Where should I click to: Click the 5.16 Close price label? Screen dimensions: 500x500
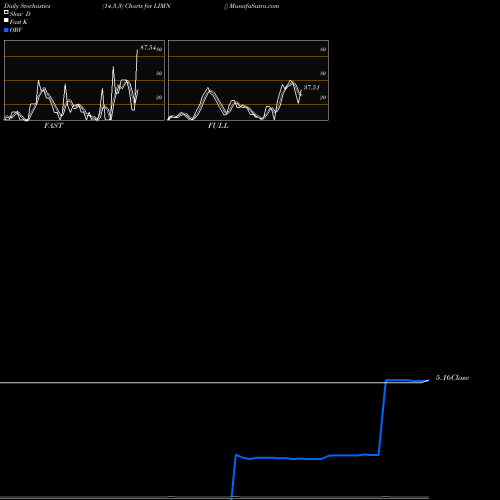pos(452,378)
